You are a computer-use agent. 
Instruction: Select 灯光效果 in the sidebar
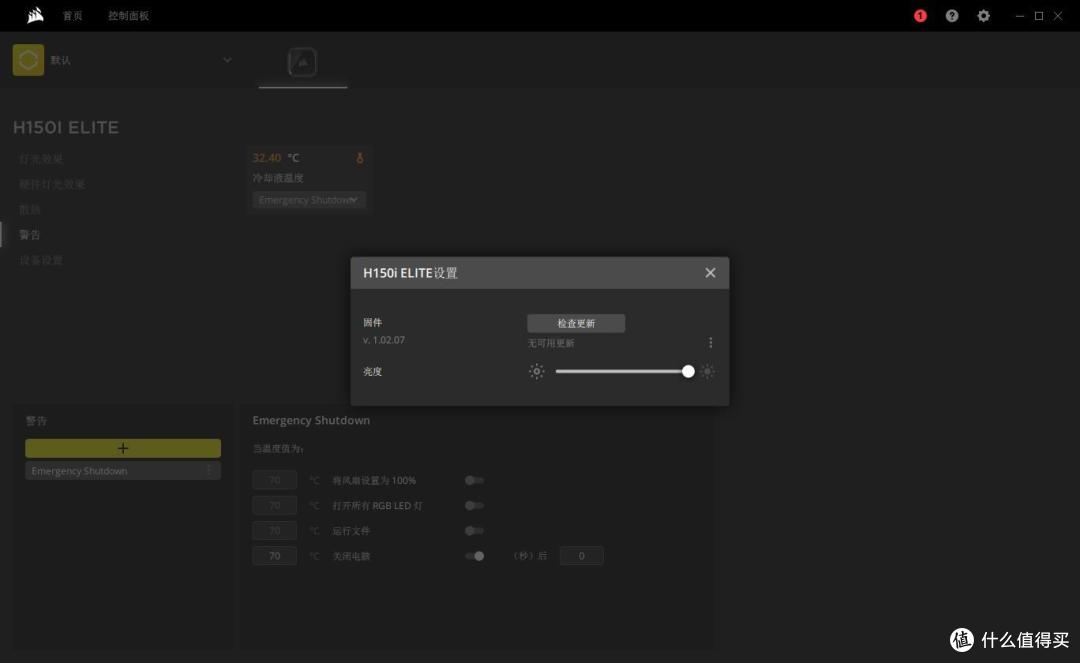click(x=41, y=159)
